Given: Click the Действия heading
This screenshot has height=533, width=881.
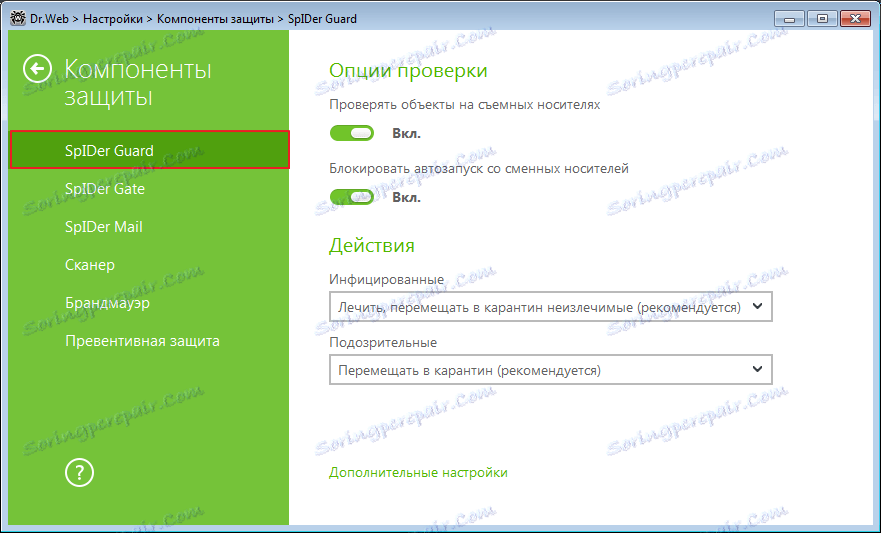Looking at the screenshot, I should [371, 245].
